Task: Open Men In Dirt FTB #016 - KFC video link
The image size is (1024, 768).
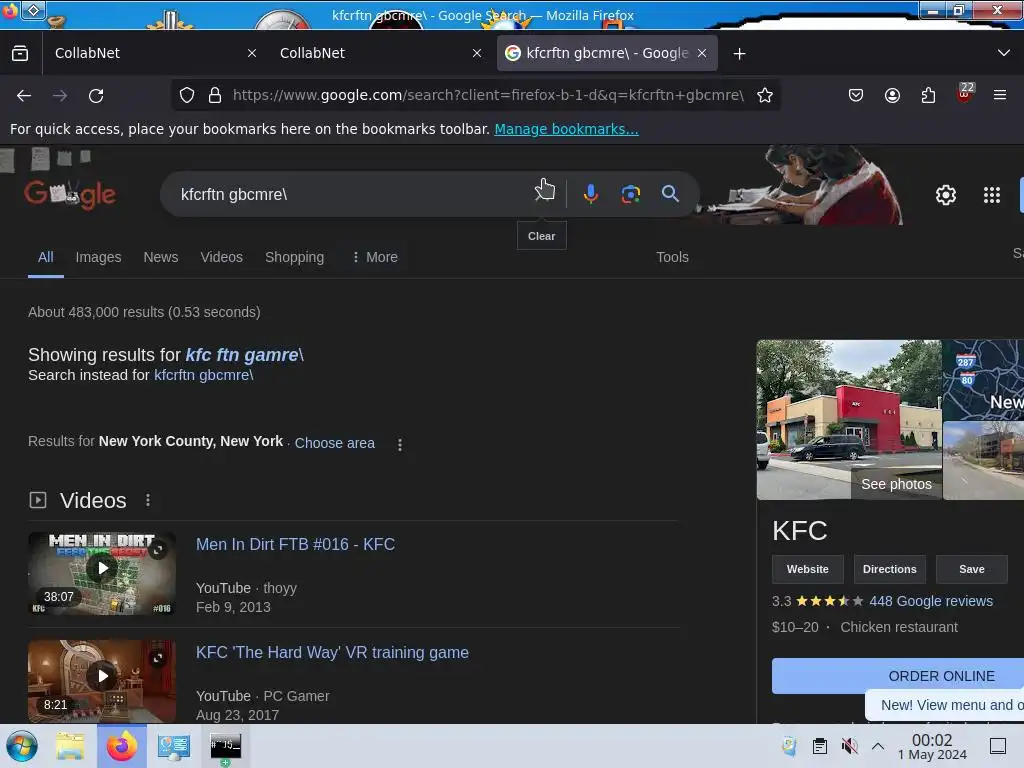Action: [295, 545]
